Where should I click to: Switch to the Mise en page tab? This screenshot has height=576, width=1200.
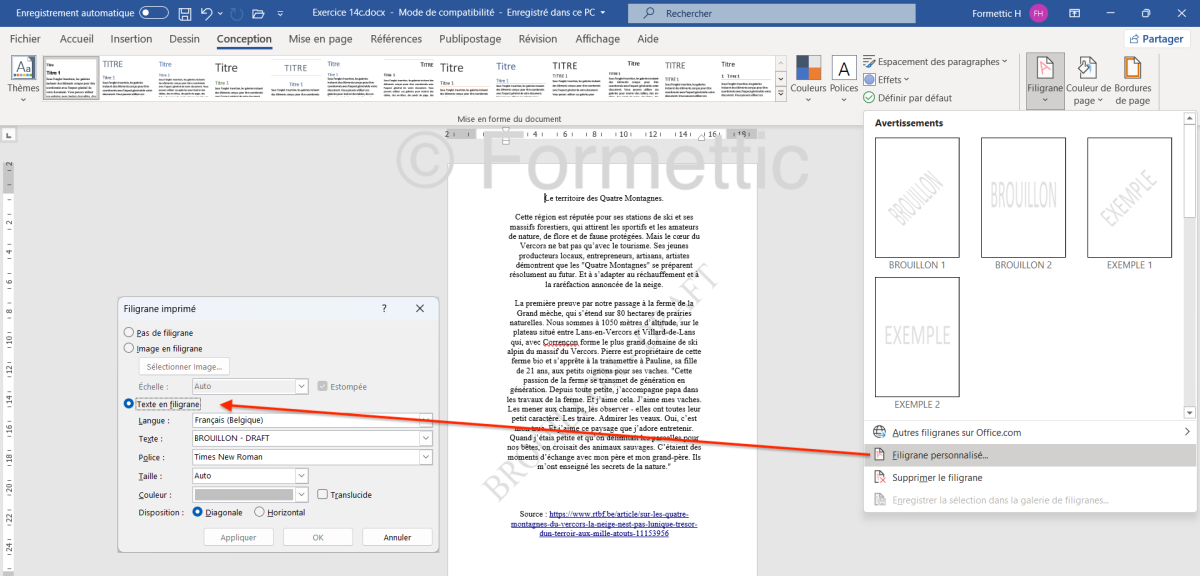(x=320, y=39)
